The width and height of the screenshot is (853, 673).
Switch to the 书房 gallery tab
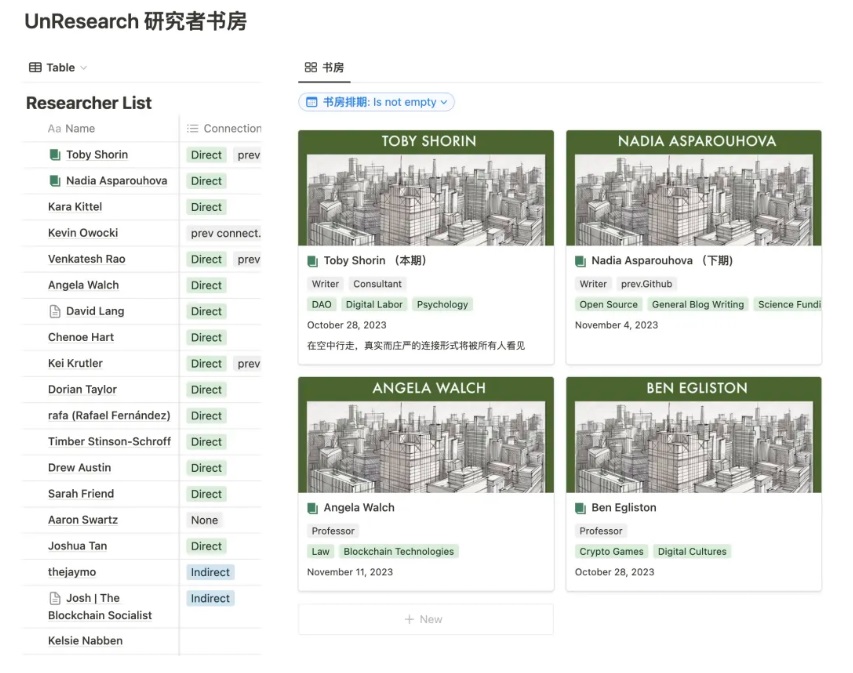324,68
